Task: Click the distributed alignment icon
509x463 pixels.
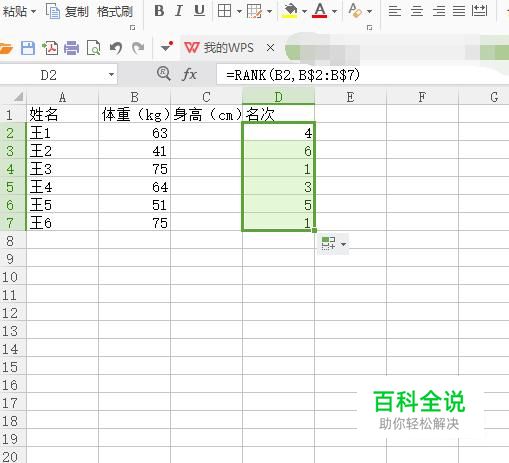Action: [x=480, y=11]
